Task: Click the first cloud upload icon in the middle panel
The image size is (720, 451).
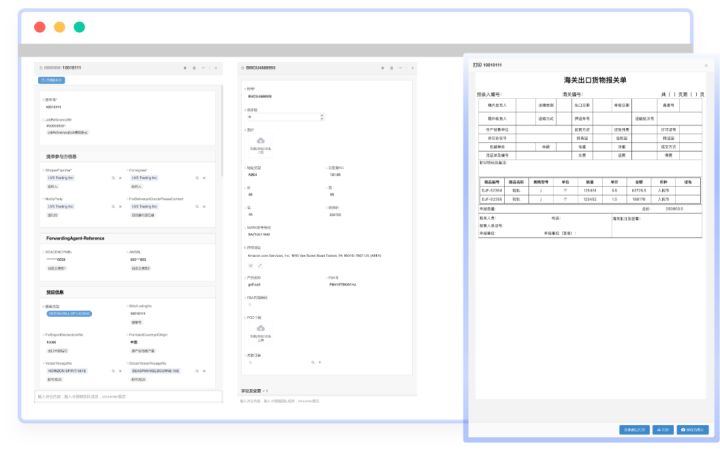Action: click(x=261, y=141)
